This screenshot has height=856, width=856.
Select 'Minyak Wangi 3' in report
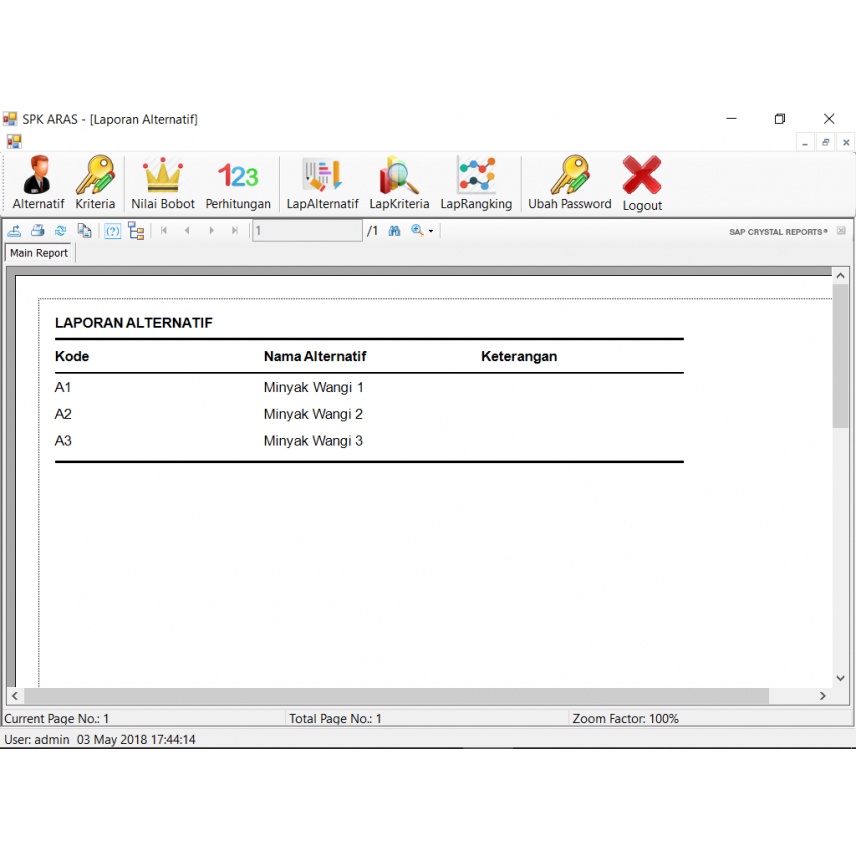pyautogui.click(x=313, y=442)
